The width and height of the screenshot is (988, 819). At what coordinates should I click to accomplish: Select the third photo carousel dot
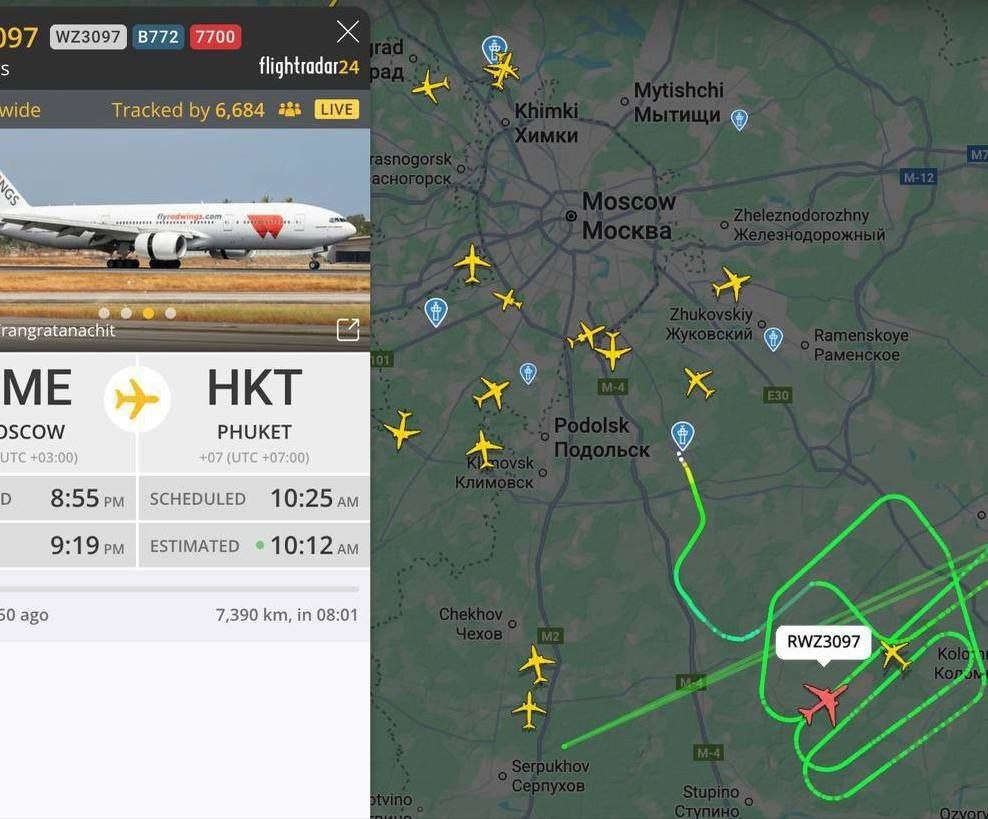point(149,313)
